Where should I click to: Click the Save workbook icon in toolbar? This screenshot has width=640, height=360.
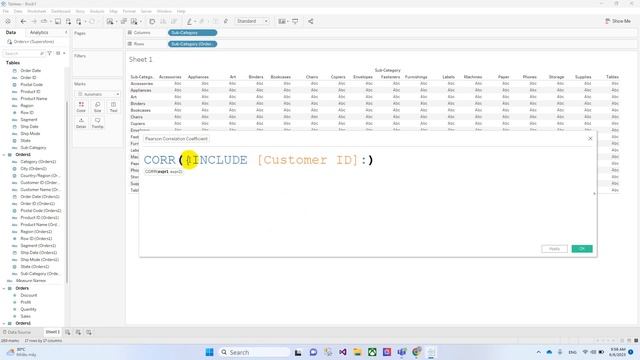click(x=58, y=21)
